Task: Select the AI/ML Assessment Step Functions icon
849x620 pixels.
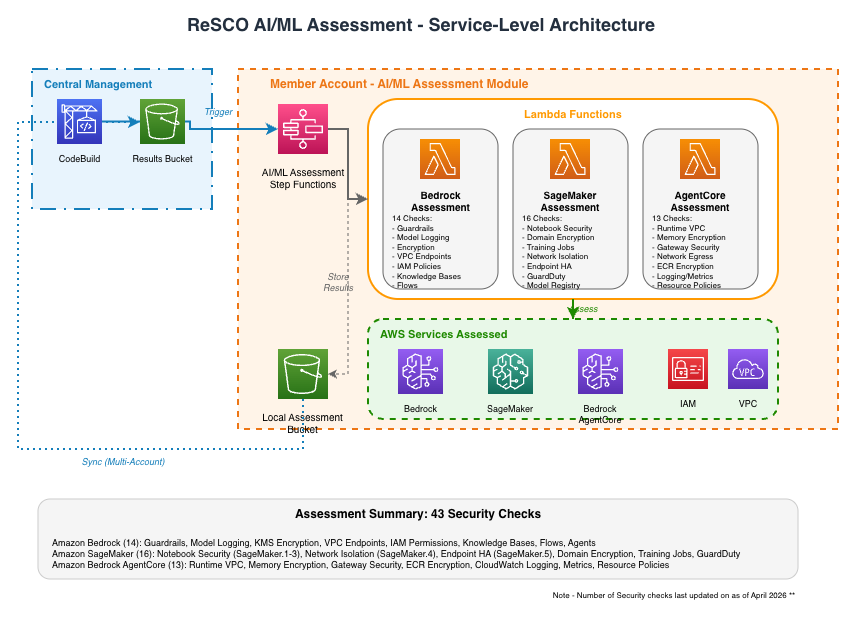Action: click(x=303, y=129)
